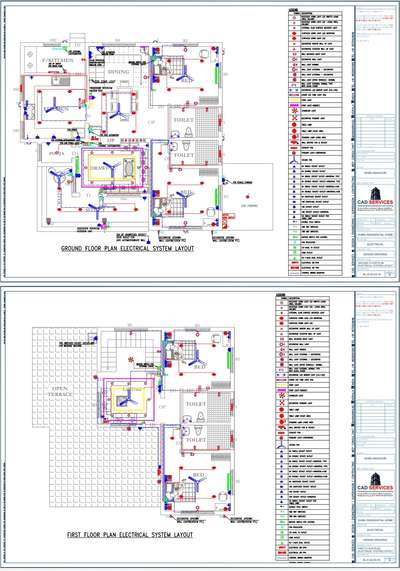Click yellow swatch in first floor legend
The image size is (400, 571).
coord(281,385)
